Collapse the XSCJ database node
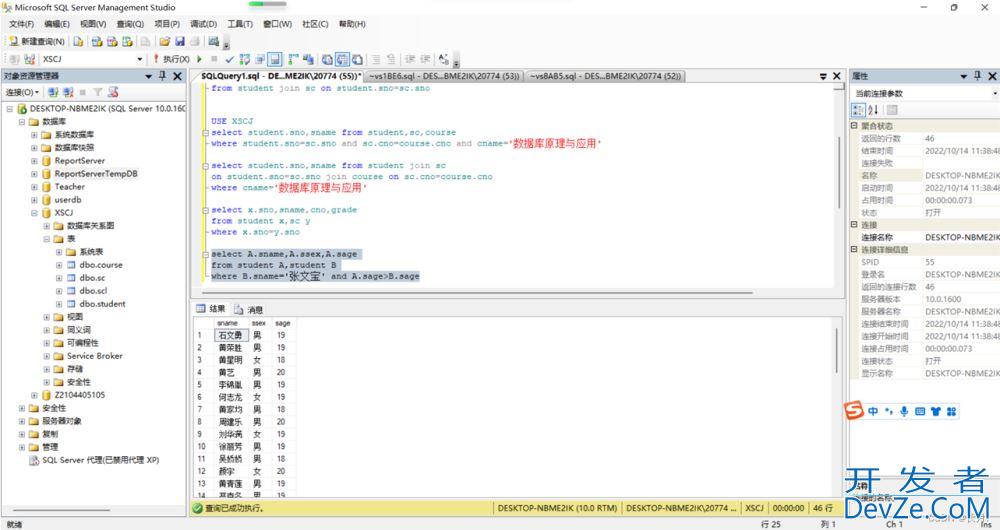 [x=34, y=213]
